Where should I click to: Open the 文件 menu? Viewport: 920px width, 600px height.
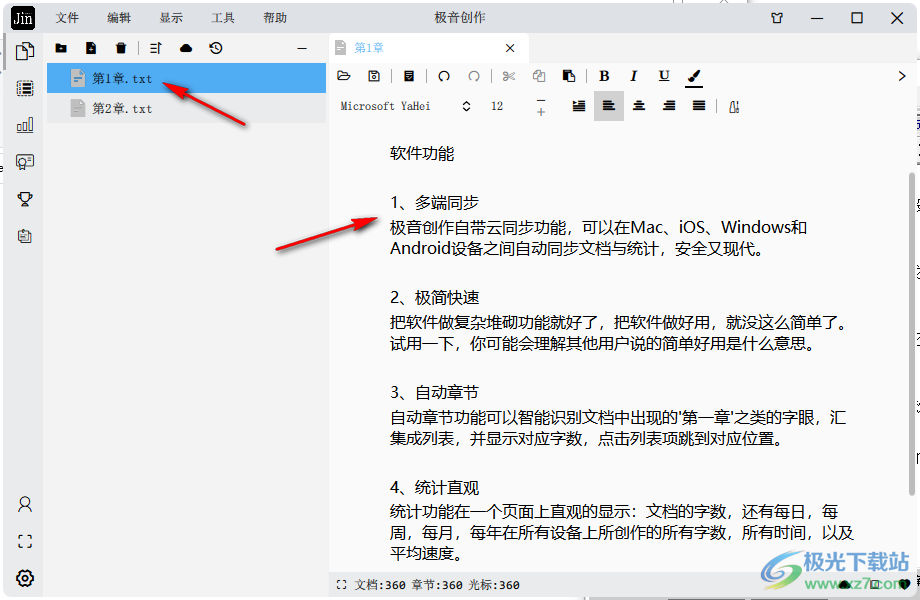(67, 18)
